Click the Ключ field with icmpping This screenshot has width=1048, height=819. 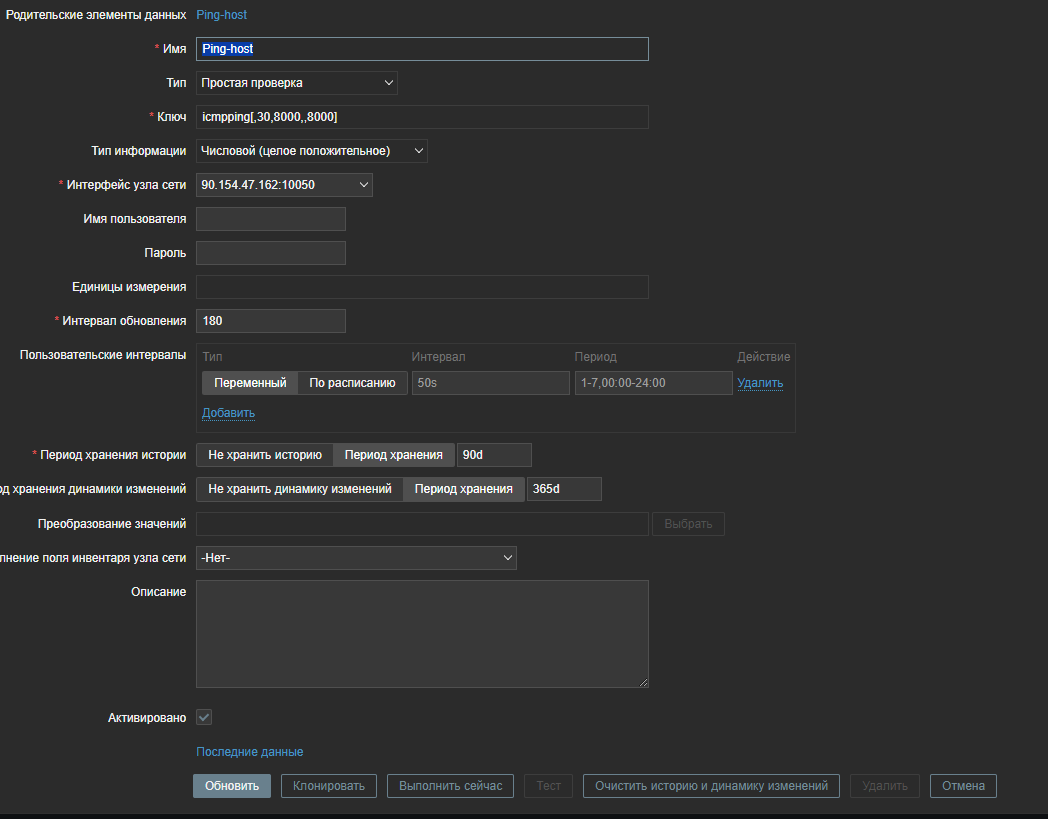(x=422, y=117)
